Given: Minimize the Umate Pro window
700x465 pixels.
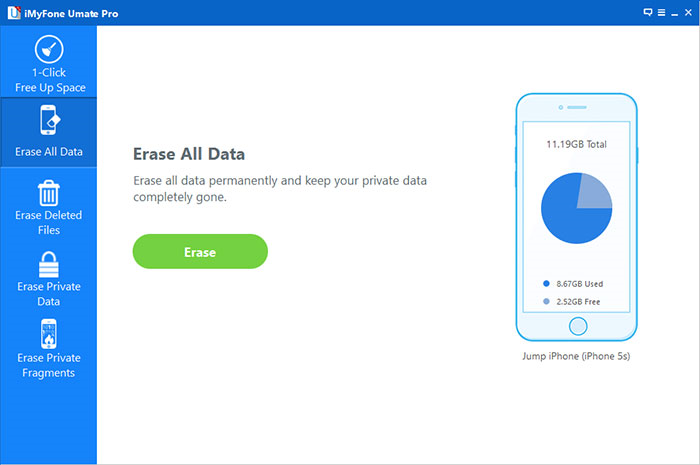Looking at the screenshot, I should pos(675,11).
